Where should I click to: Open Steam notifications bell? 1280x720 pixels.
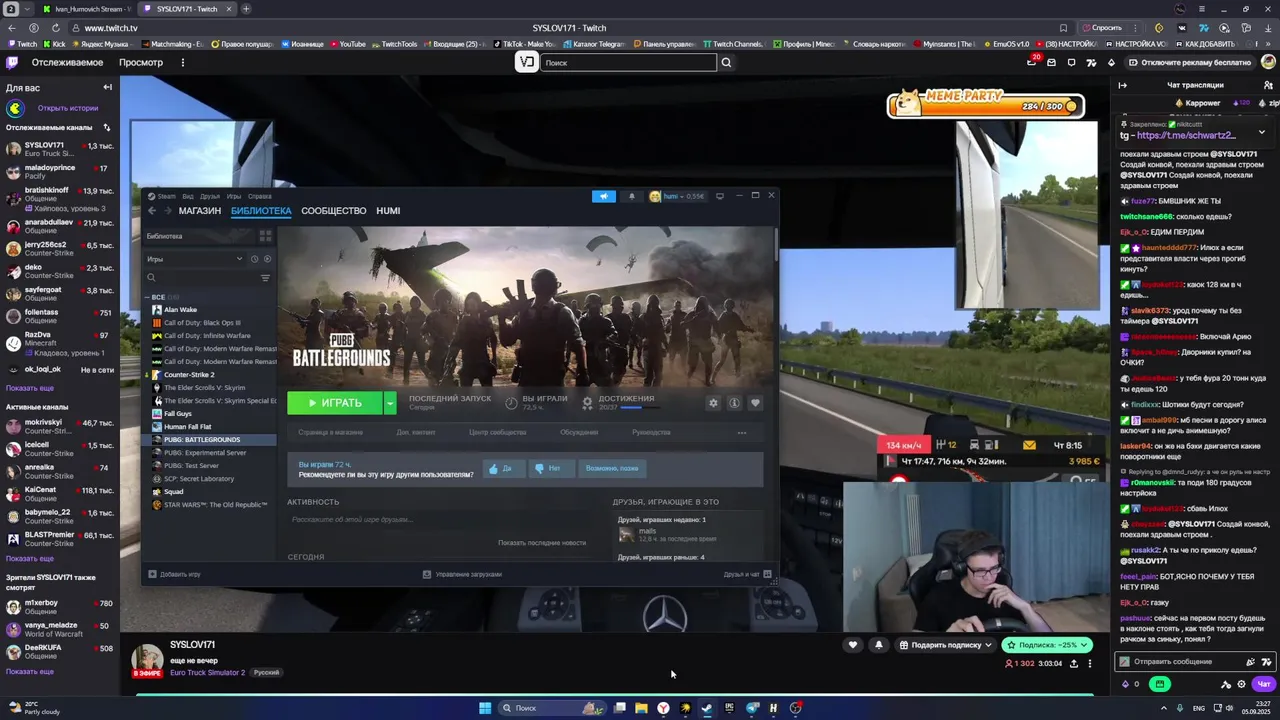click(x=631, y=196)
